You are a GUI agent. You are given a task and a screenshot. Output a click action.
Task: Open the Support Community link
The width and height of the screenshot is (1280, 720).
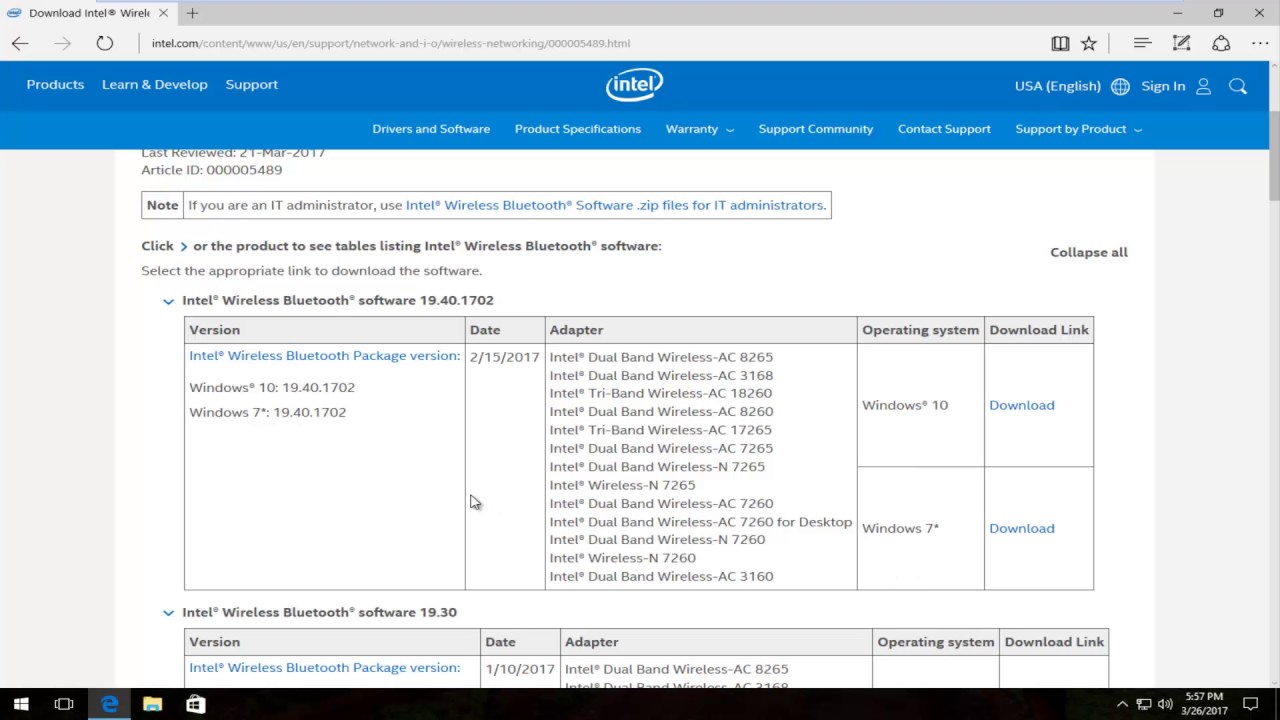pyautogui.click(x=815, y=129)
